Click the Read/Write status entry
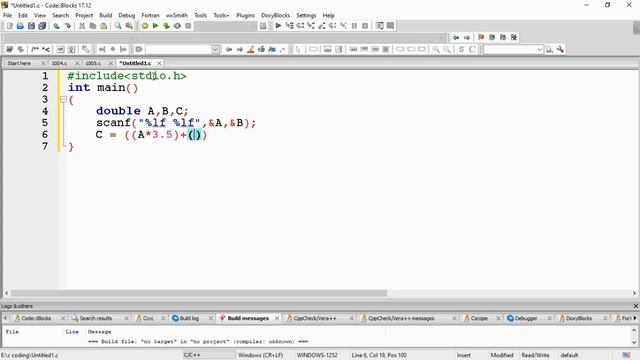This screenshot has width=640, height=360. point(535,355)
